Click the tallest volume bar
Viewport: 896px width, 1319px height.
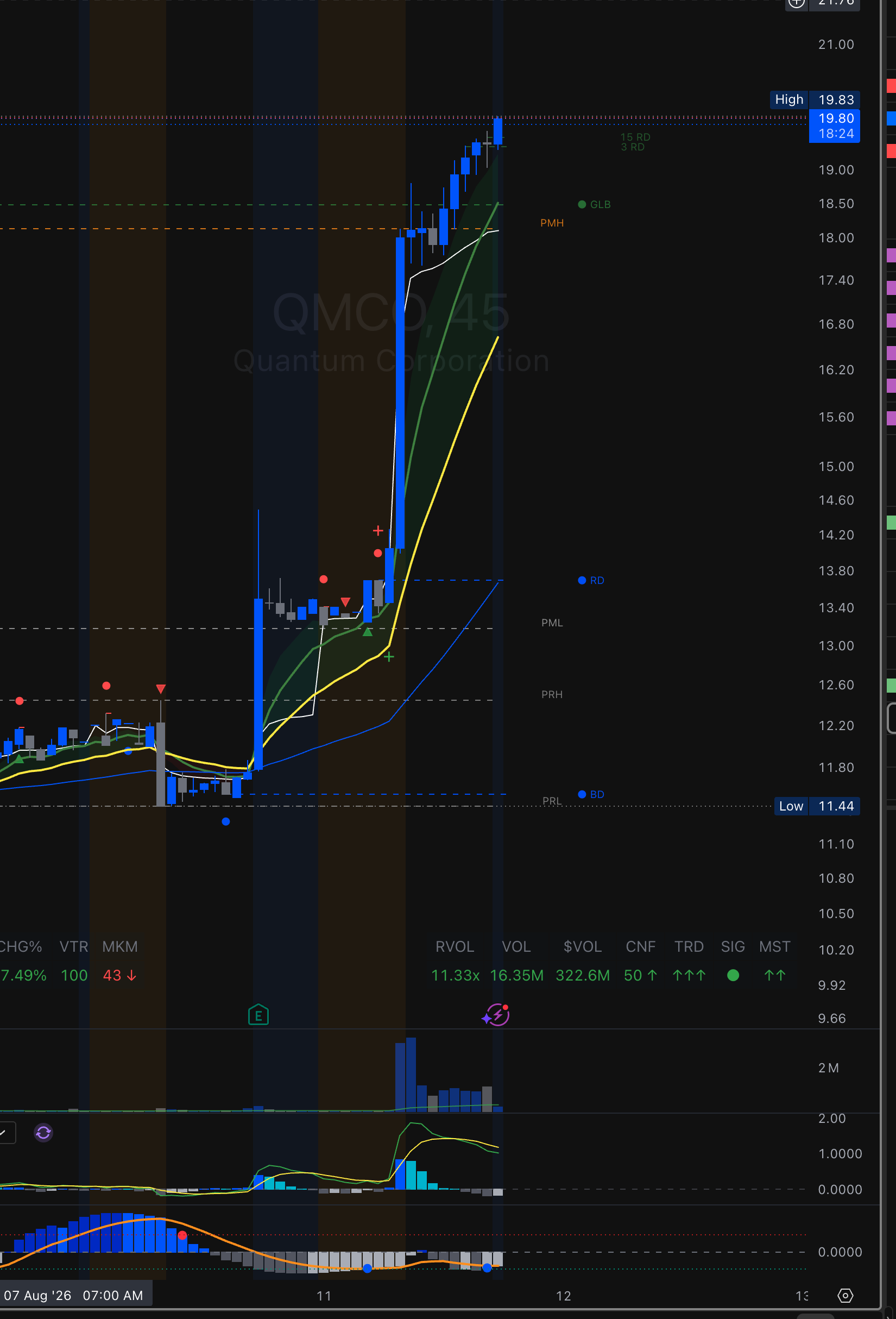point(411,1075)
